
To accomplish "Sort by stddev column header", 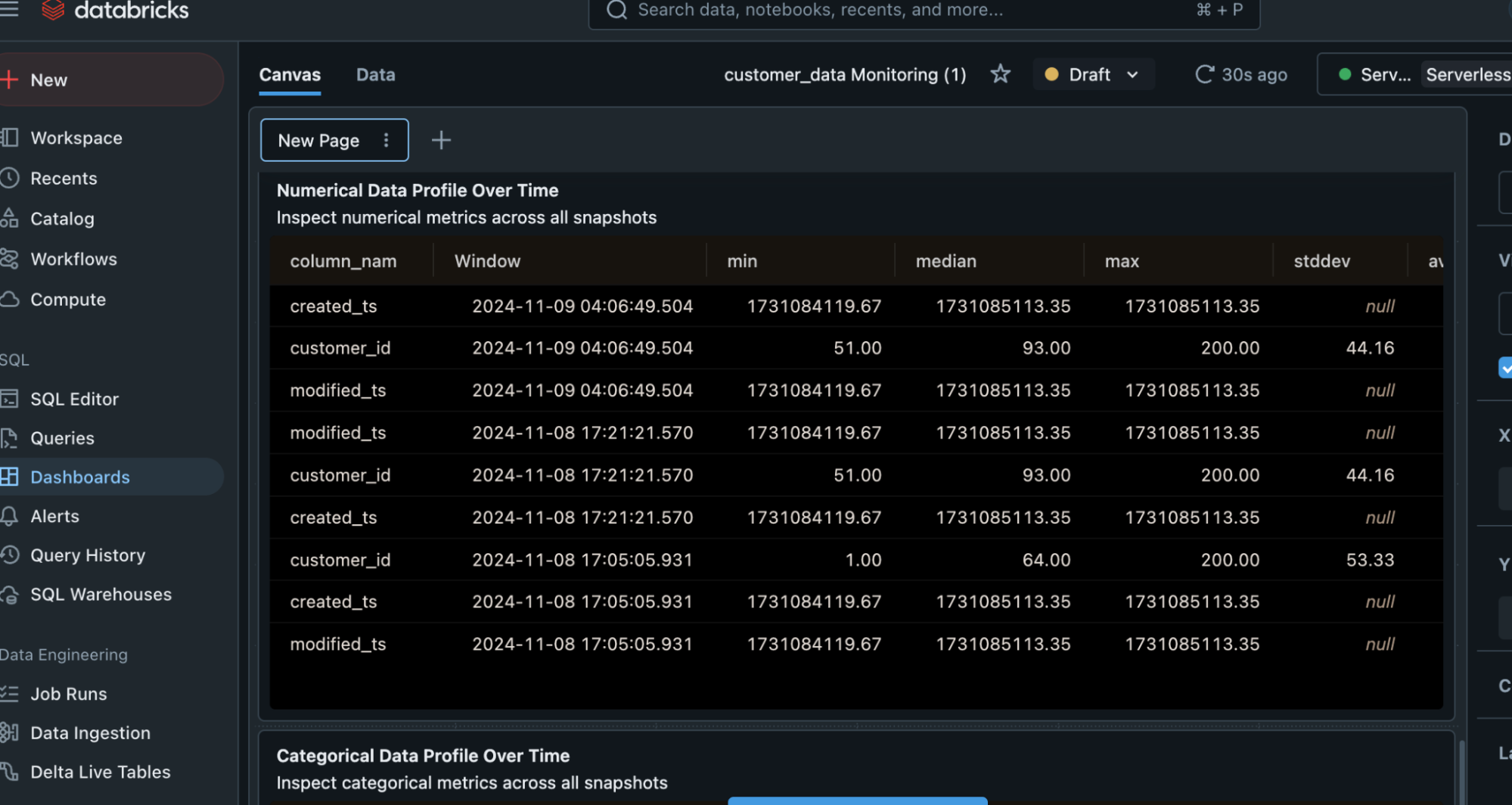I will point(1321,261).
